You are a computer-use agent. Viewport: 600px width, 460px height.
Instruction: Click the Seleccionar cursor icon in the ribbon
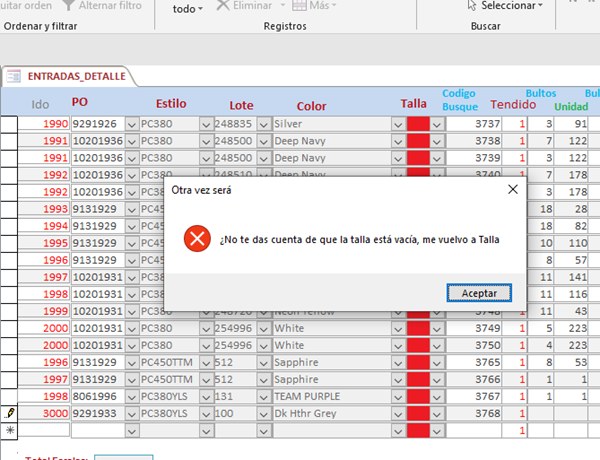[x=472, y=6]
